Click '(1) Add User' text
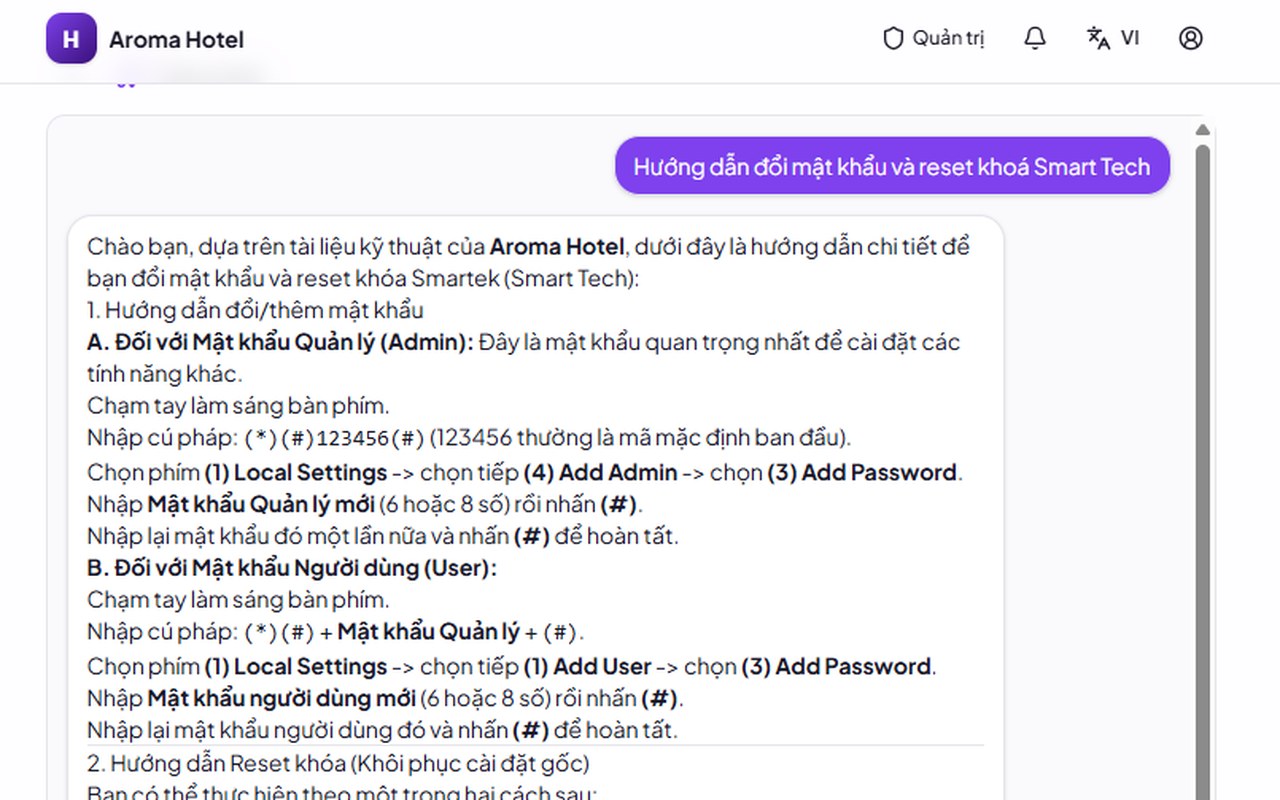The width and height of the screenshot is (1280, 800). coord(588,666)
